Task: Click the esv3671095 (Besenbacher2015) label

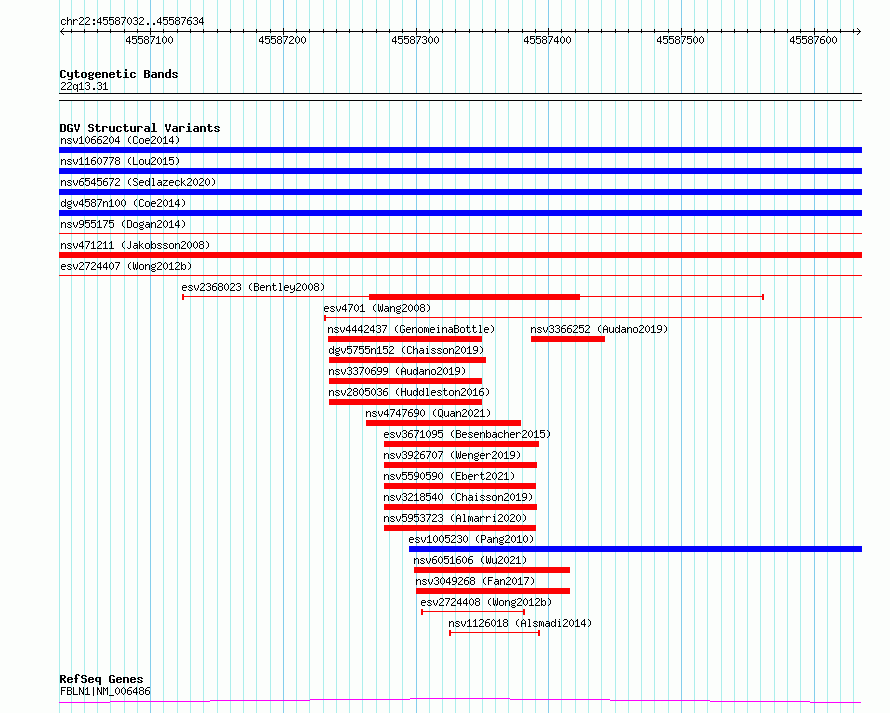Action: pyautogui.click(x=467, y=434)
